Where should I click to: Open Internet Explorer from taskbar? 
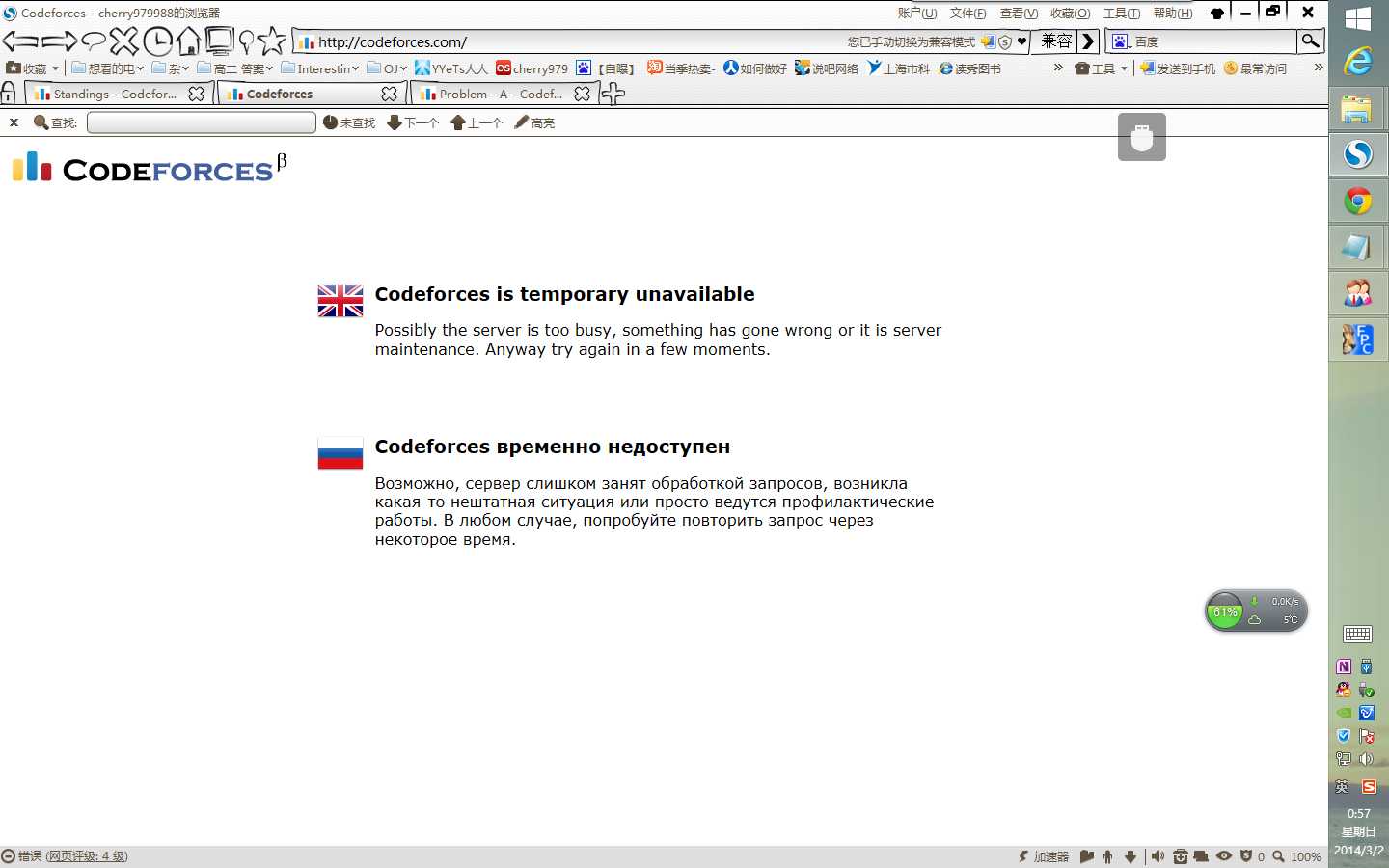point(1358,61)
